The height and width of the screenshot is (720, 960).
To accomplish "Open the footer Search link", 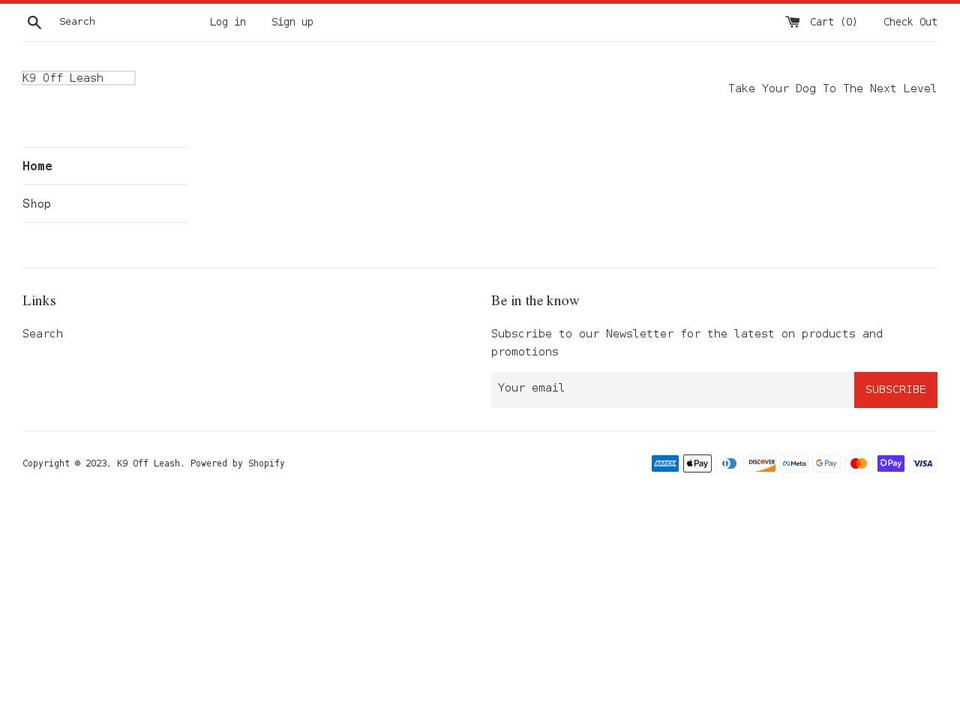I will pos(43,334).
